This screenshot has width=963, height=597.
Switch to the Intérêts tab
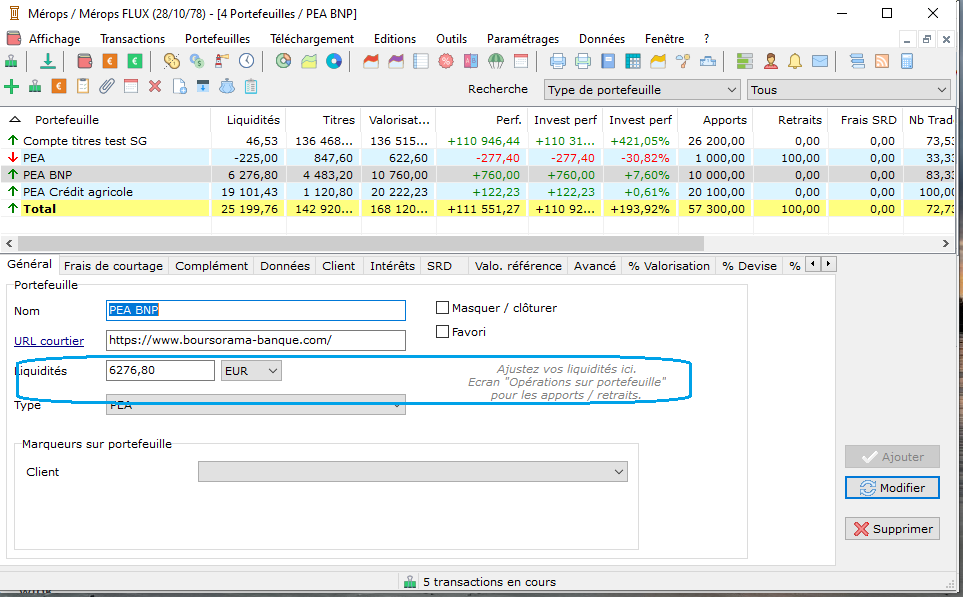[392, 266]
